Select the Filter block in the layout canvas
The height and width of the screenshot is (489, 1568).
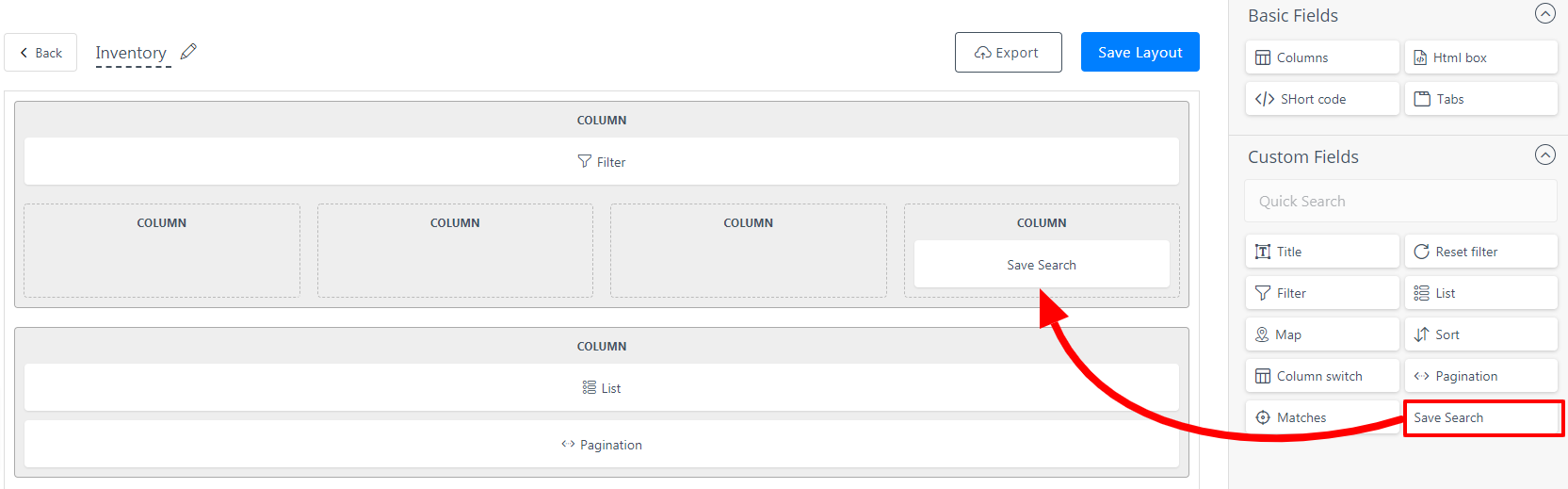(x=601, y=162)
